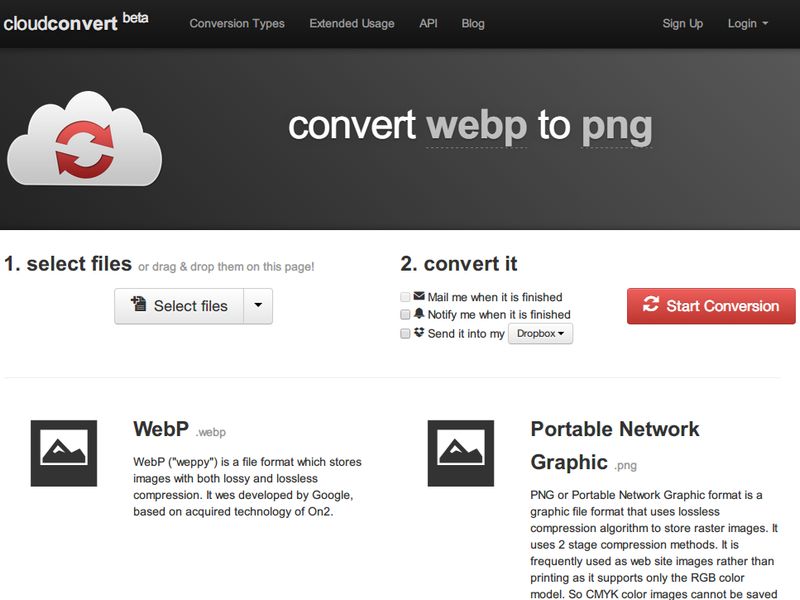
Task: Click the notification bell icon
Action: point(419,313)
